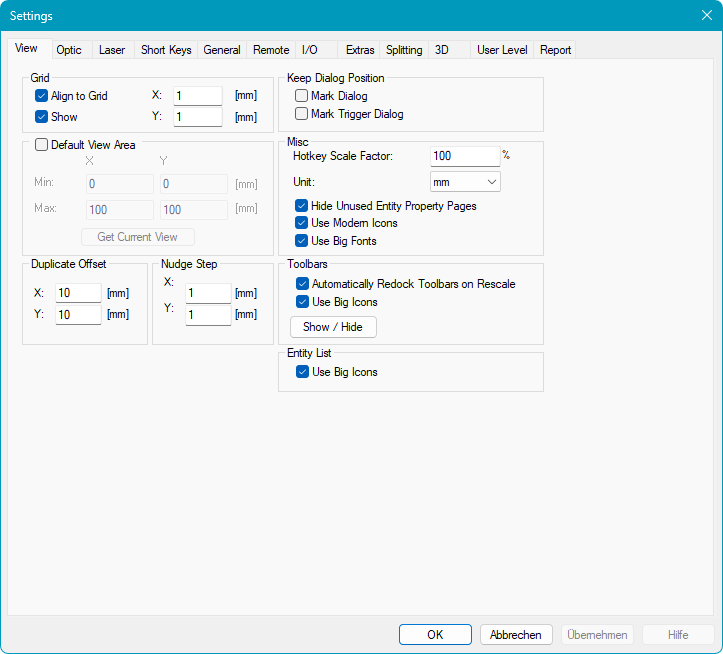The width and height of the screenshot is (723, 654).
Task: Click the Show / Hide toolbars button
Action: [333, 327]
